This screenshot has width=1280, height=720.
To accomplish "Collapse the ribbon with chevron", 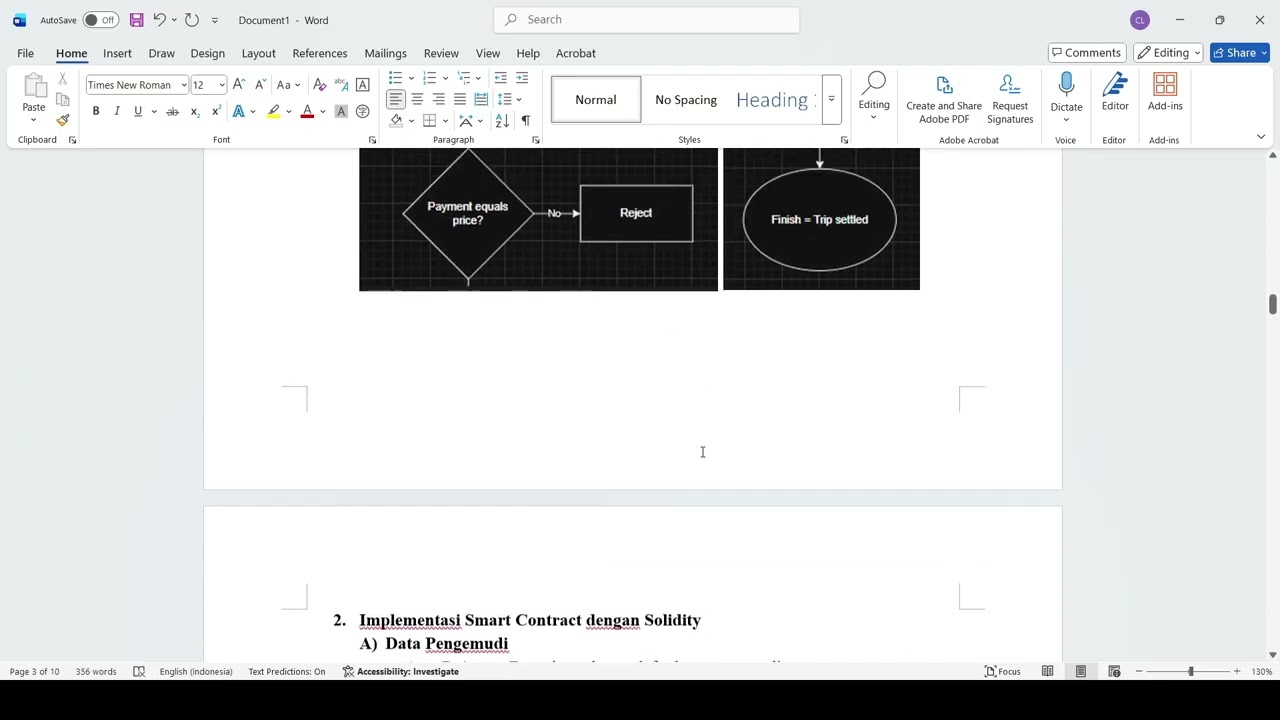I will pos(1261,137).
